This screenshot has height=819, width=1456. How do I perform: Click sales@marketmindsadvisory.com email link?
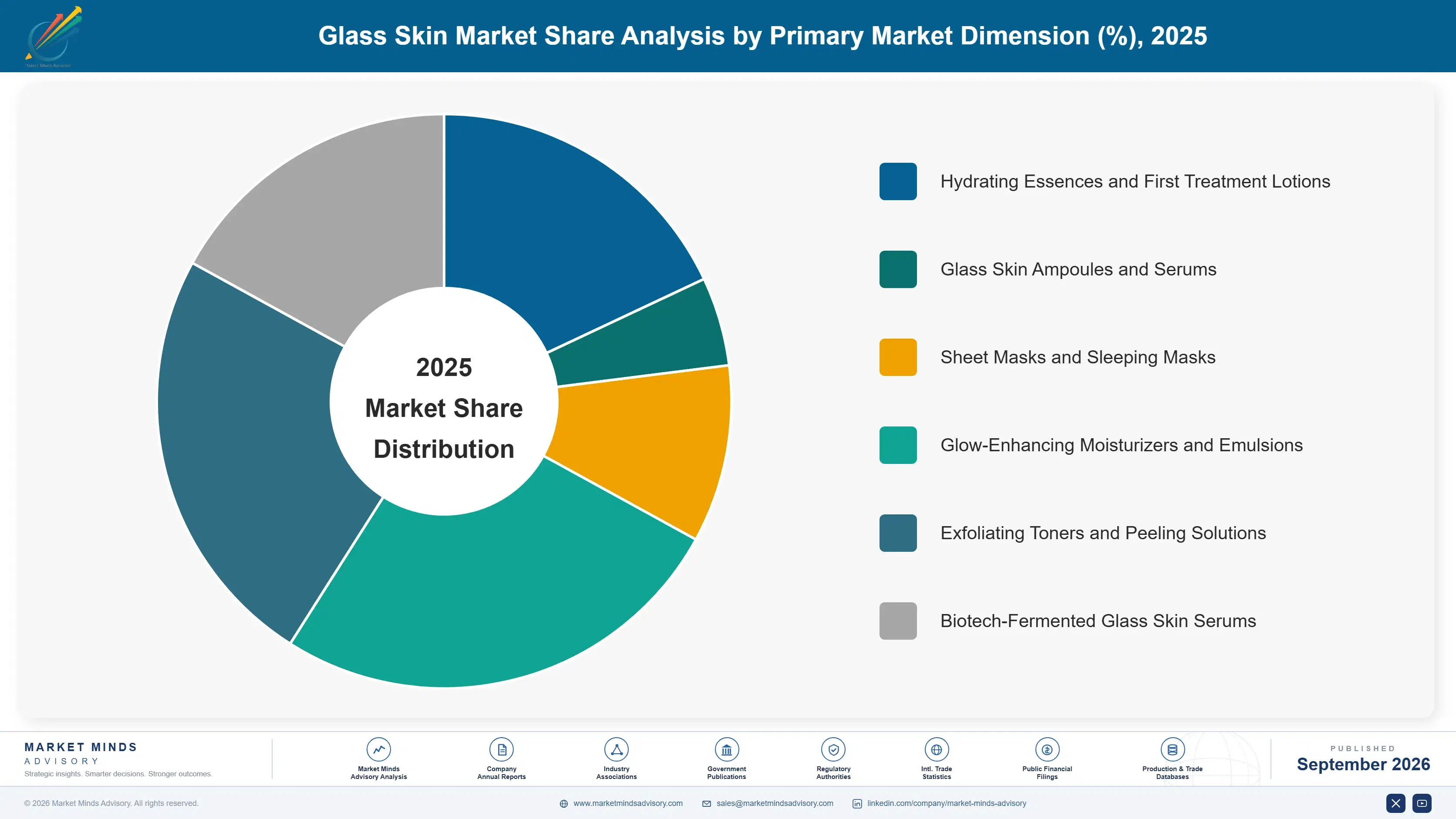775,803
